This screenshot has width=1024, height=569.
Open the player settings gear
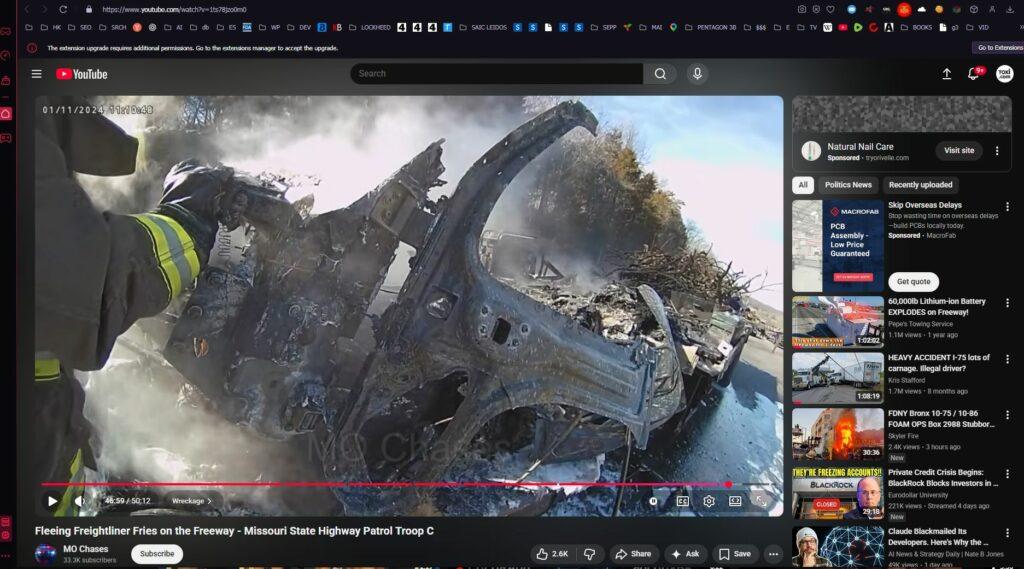pos(709,501)
